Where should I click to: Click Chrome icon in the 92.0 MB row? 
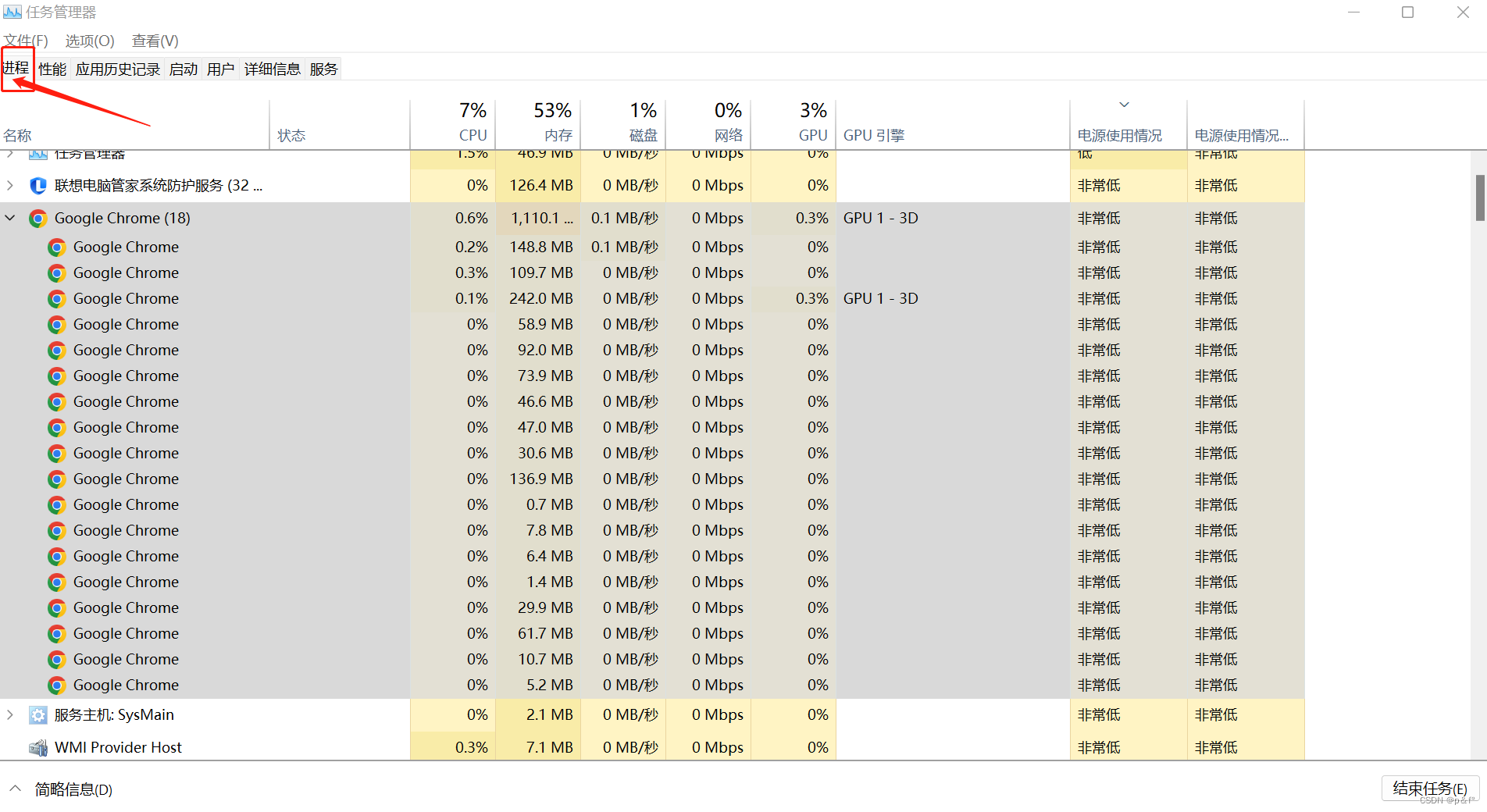click(56, 351)
